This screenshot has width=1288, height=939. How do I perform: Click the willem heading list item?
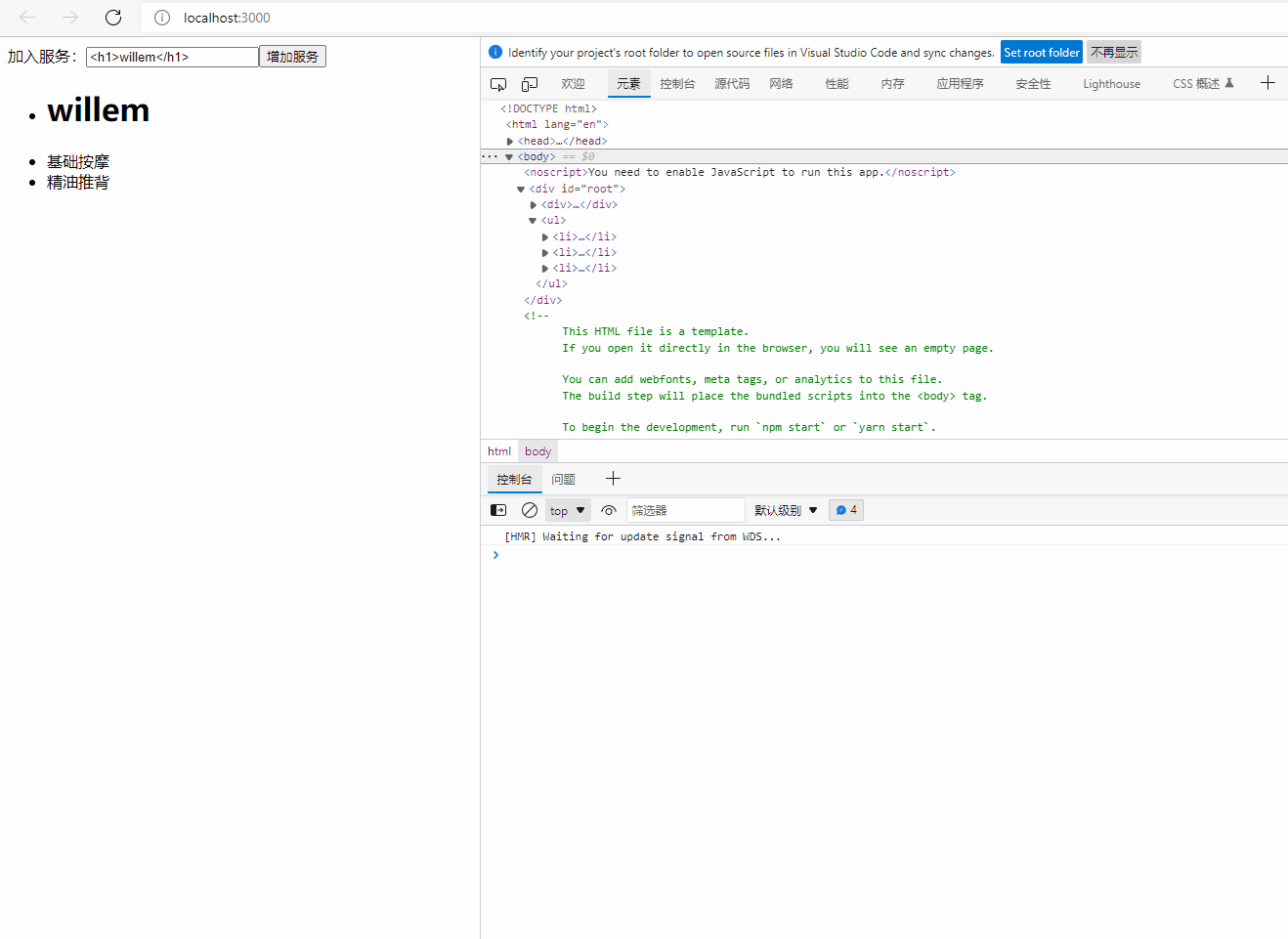point(98,110)
